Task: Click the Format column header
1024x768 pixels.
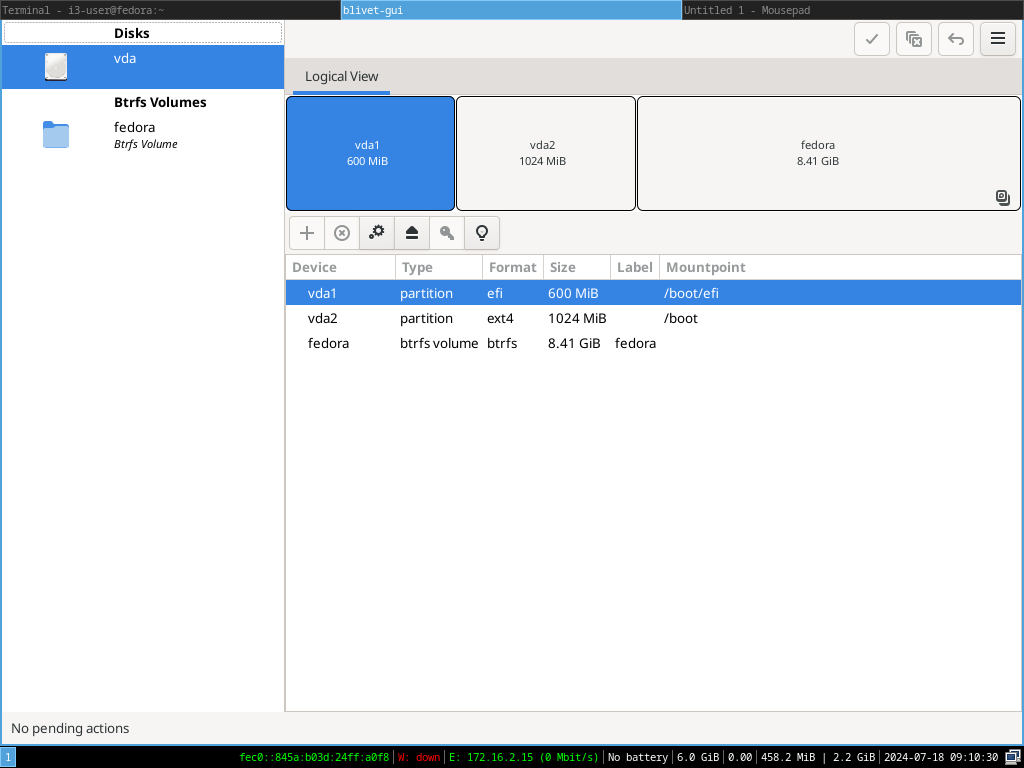Action: click(513, 267)
